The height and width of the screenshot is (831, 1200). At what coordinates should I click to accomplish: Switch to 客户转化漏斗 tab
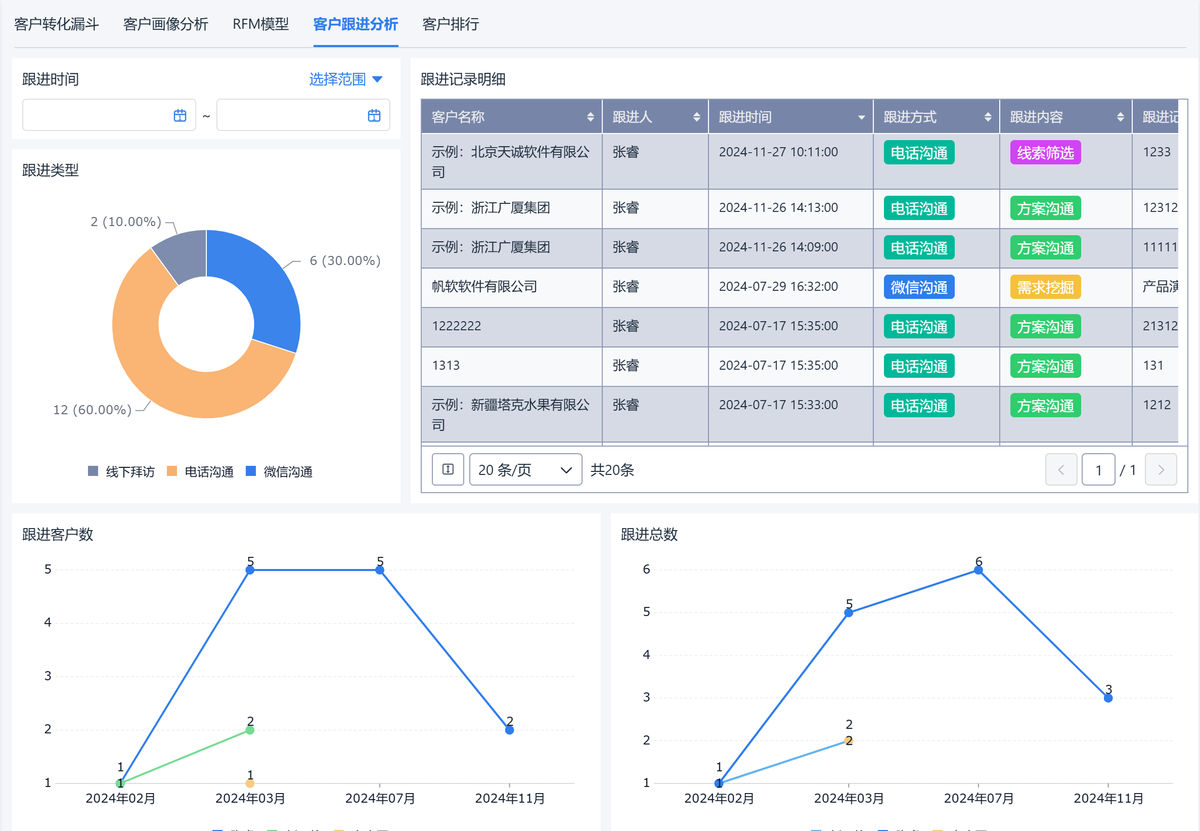click(56, 24)
